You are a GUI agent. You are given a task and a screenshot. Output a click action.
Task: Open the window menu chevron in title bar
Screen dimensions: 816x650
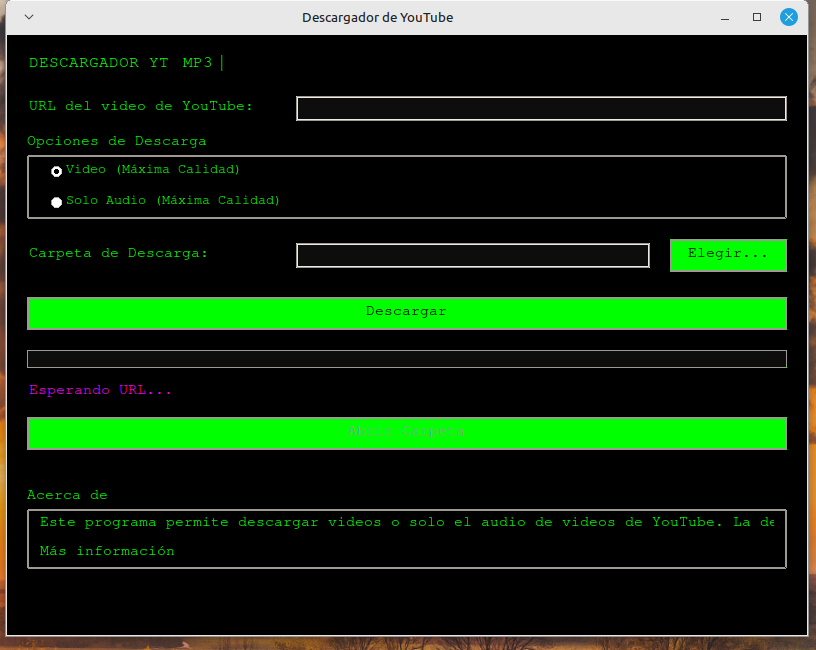coord(28,17)
